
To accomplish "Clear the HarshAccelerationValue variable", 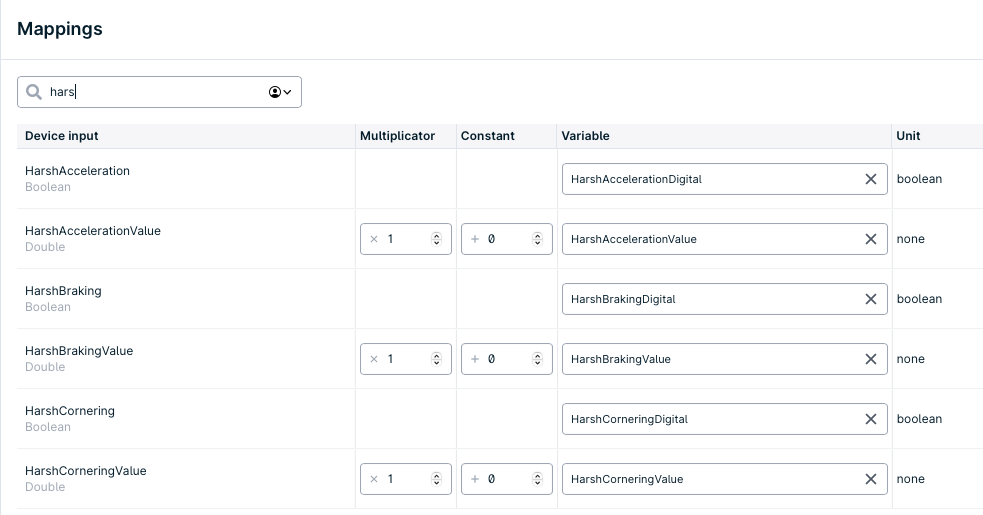I will coord(871,239).
